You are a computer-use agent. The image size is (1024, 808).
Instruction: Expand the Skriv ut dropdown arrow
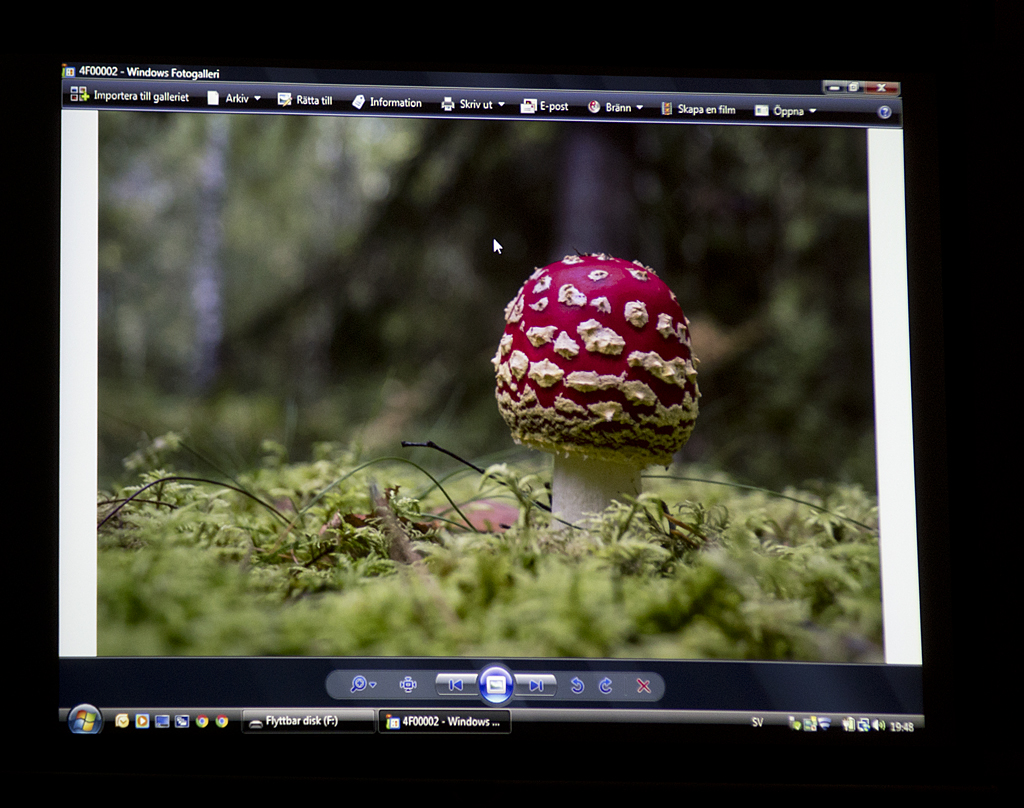point(502,105)
